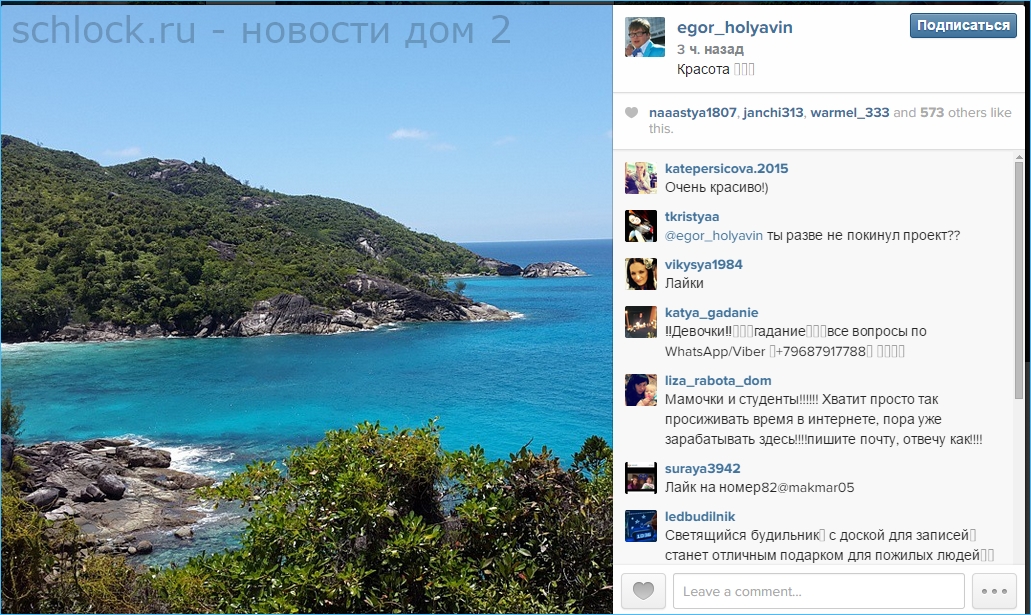
Task: Open egor_holyavin username link
Action: point(734,28)
